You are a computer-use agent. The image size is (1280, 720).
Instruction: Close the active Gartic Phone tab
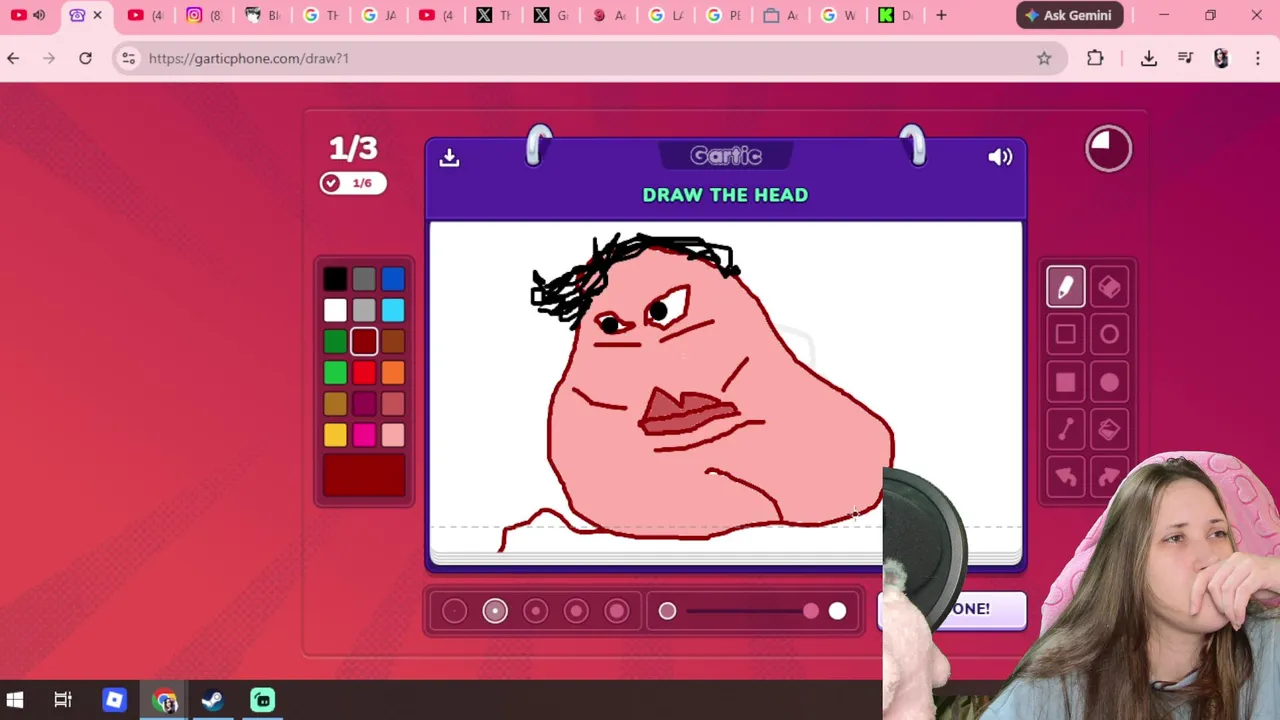[97, 15]
